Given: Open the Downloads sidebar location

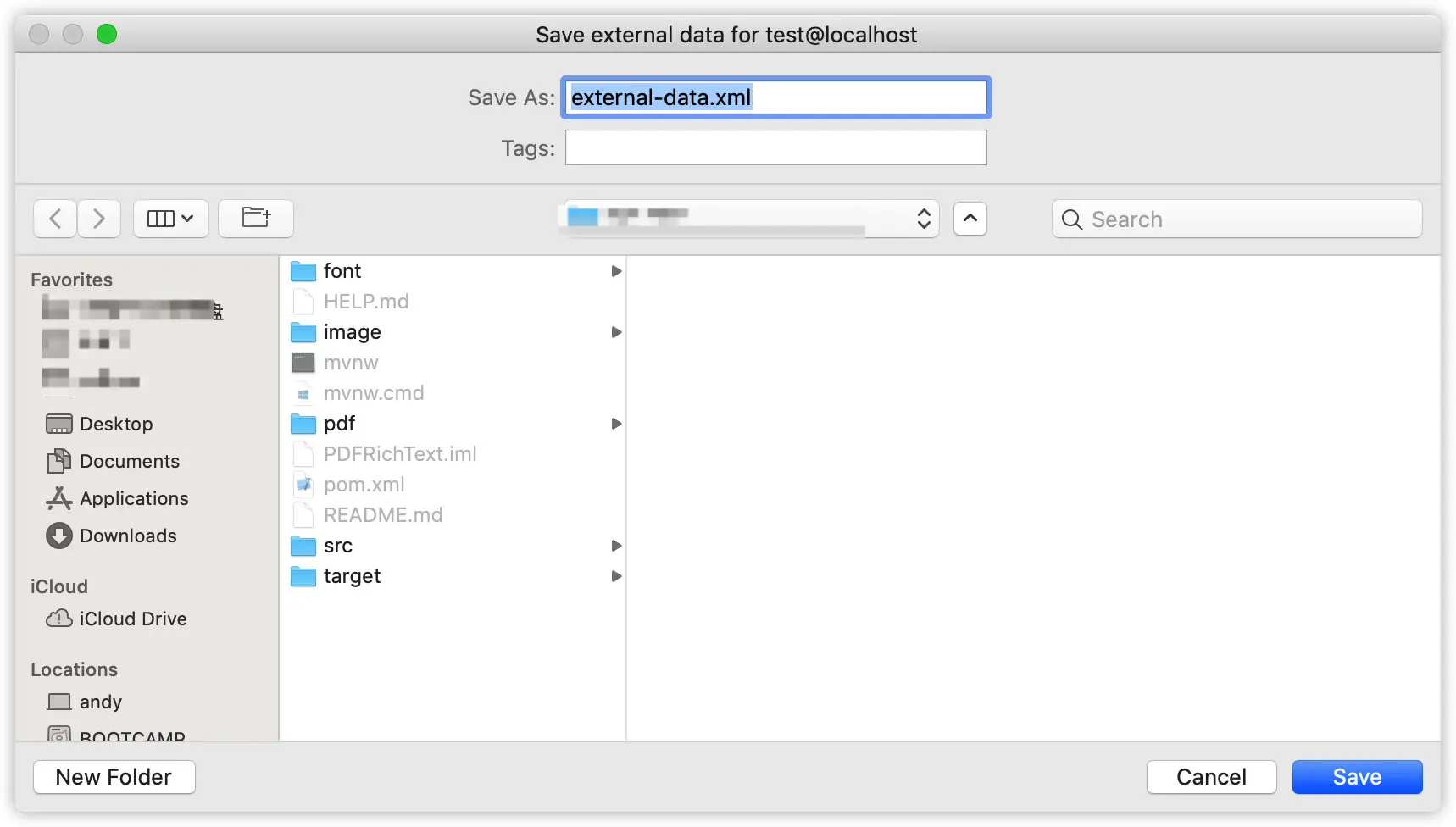Looking at the screenshot, I should point(128,536).
